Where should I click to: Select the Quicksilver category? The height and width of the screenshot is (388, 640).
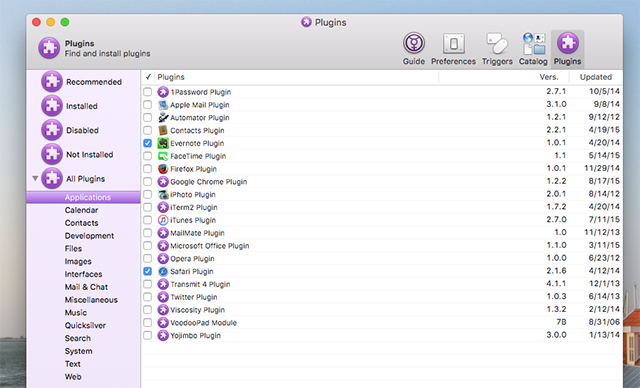click(x=85, y=325)
